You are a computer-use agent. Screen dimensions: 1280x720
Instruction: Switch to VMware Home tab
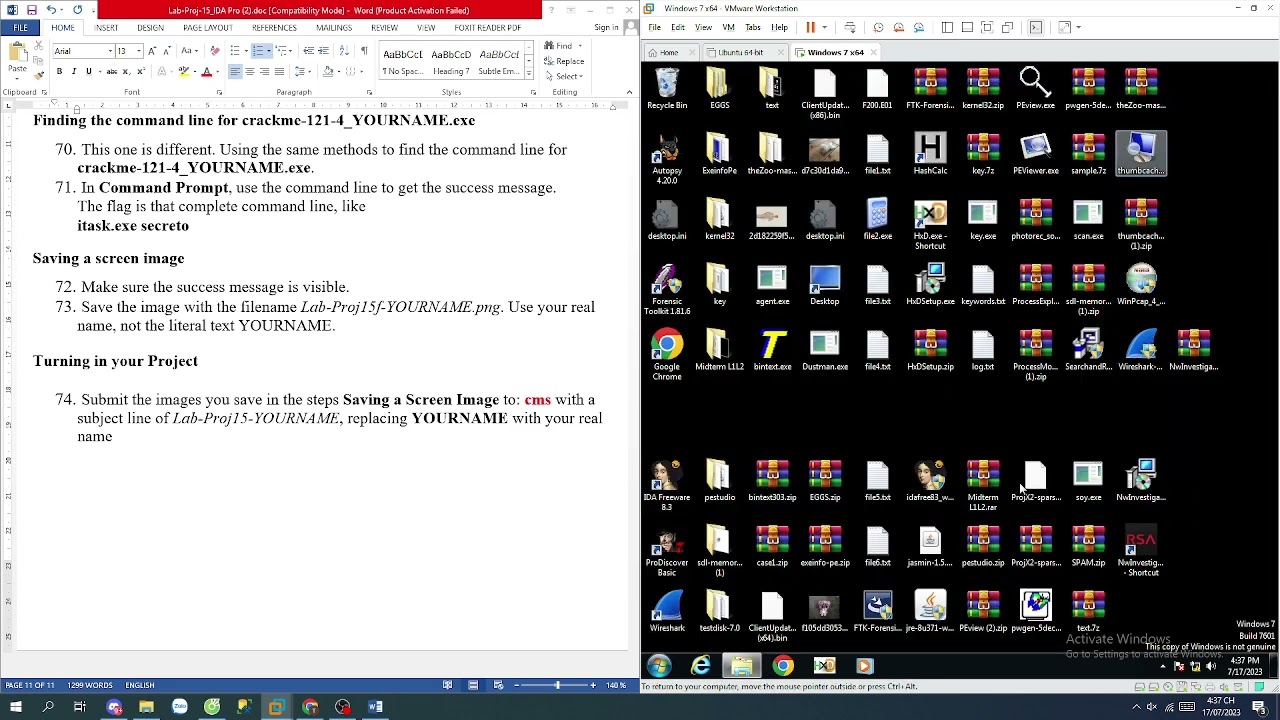[669, 52]
